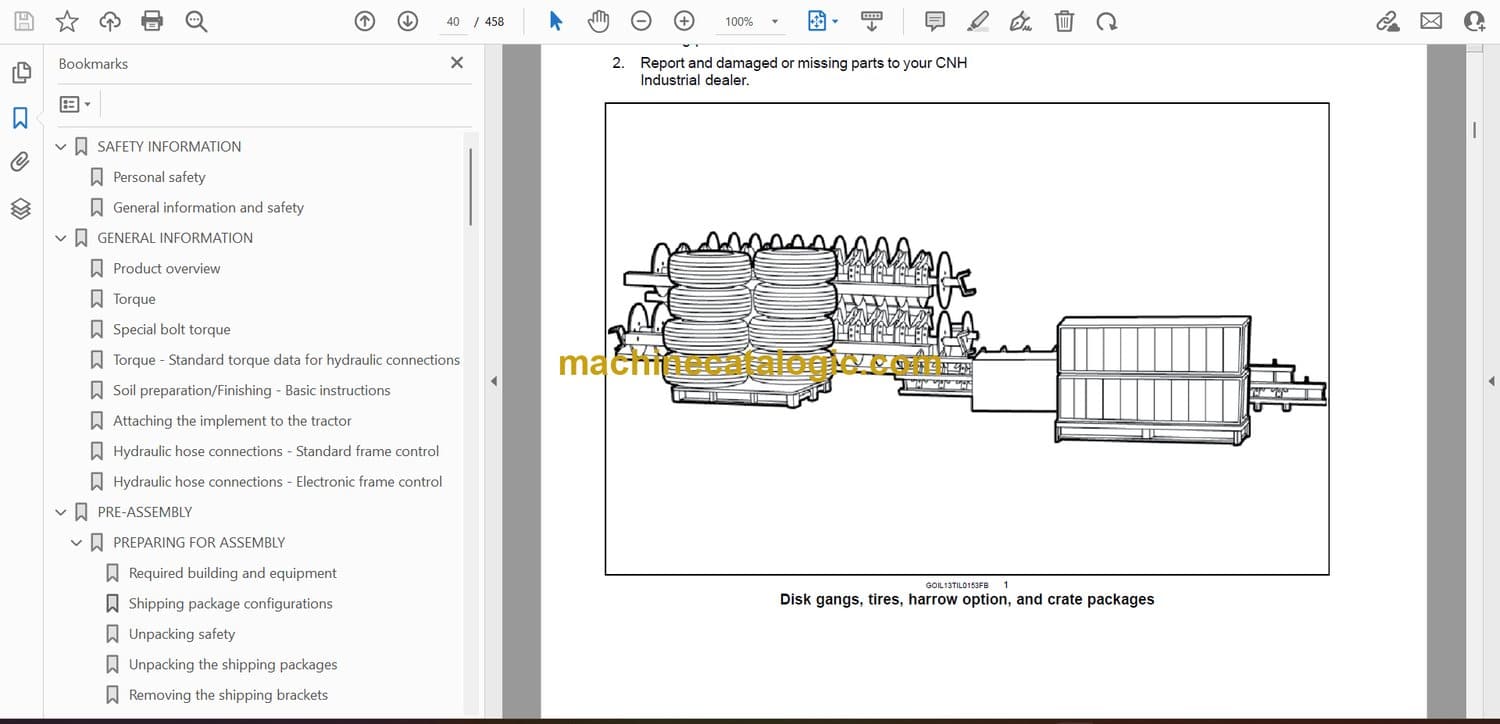Screen dimensions: 1500x724
Task: Open the Attachments panel paperclip icon
Action: (20, 162)
